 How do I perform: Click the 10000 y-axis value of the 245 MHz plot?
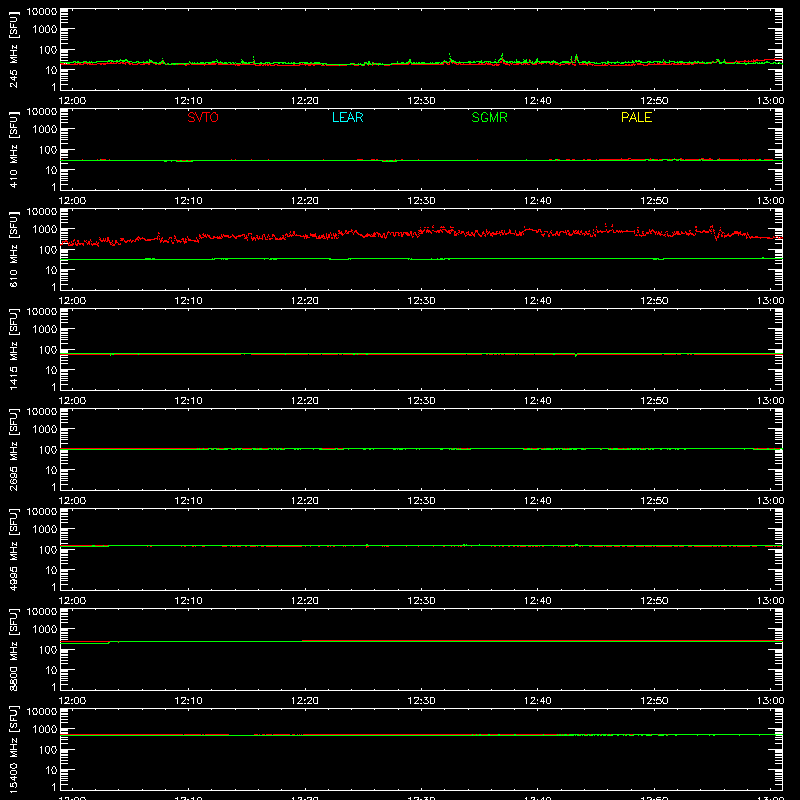click(42, 12)
